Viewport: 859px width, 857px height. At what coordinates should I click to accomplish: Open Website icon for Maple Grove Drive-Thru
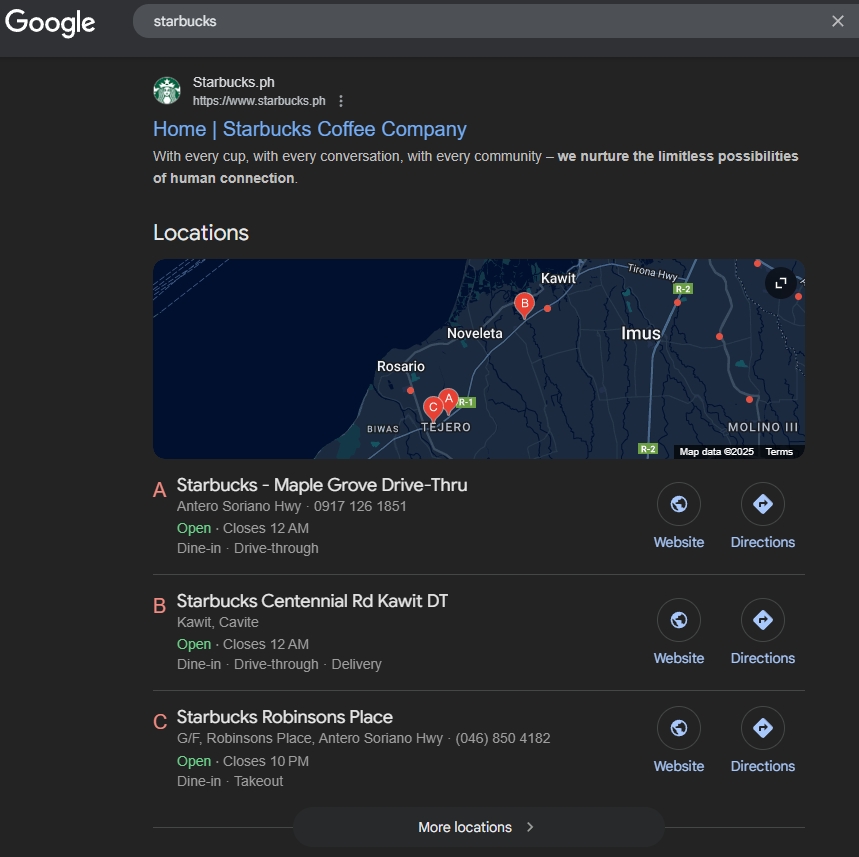[x=678, y=505]
